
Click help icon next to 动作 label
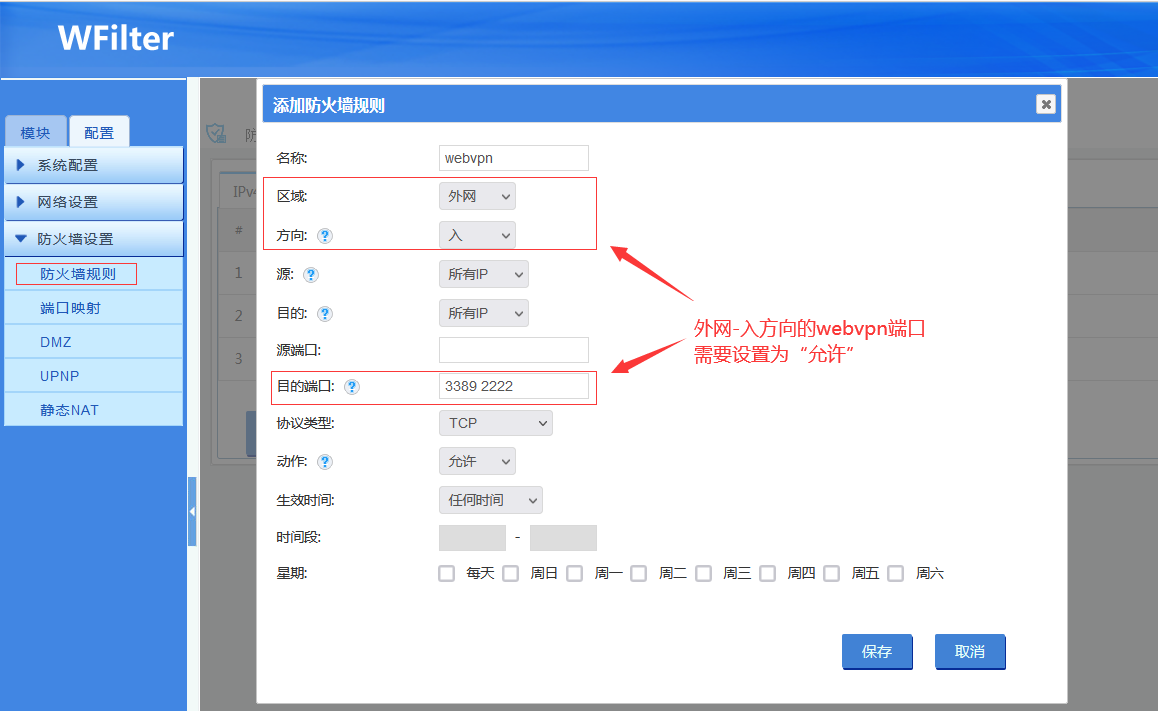point(324,462)
